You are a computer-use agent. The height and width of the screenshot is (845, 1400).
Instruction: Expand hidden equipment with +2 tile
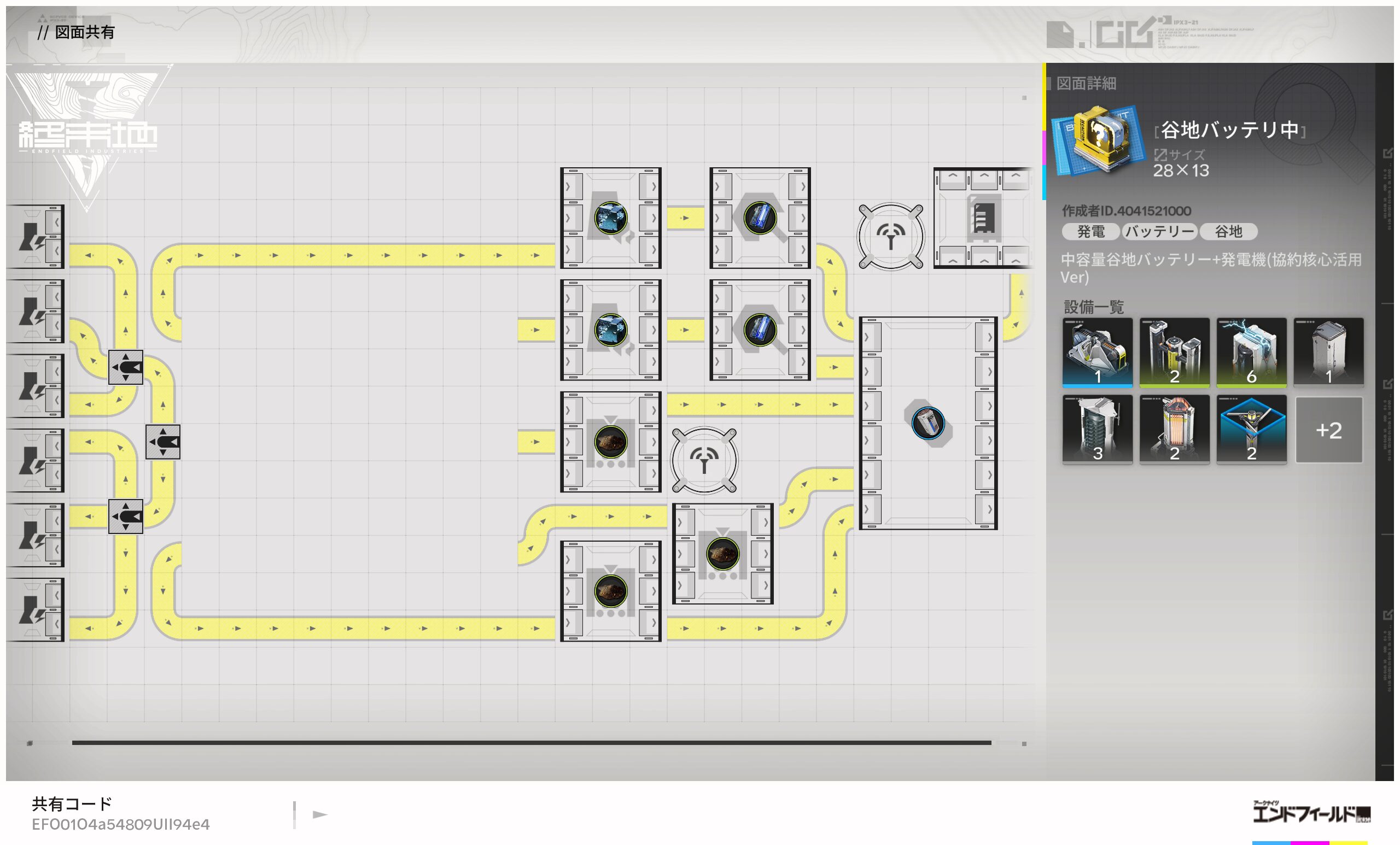pyautogui.click(x=1328, y=430)
